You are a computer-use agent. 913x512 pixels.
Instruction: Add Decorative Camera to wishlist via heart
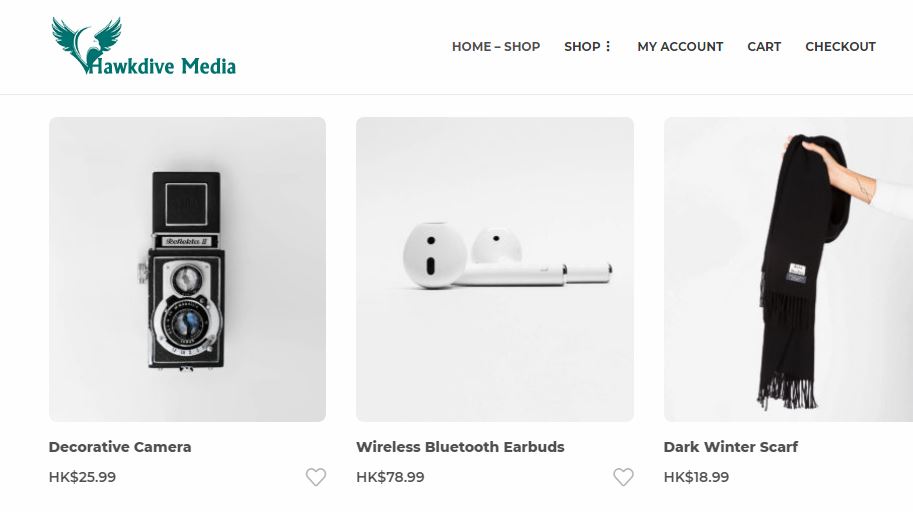(x=316, y=477)
